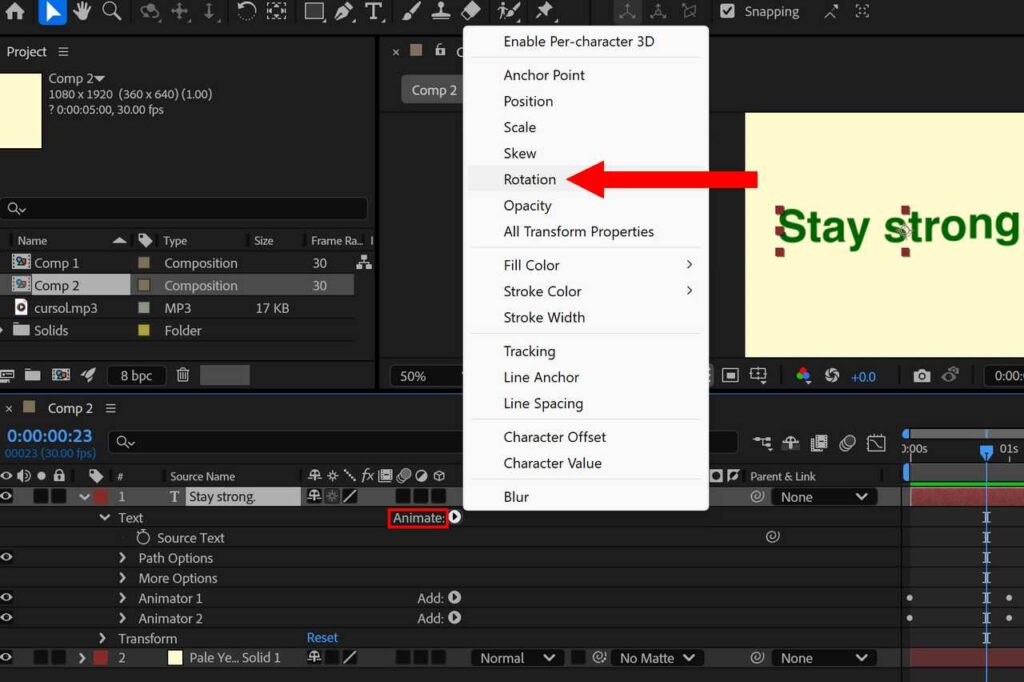Click the Delete trash icon in Project panel
Viewport: 1024px width, 682px height.
(183, 375)
